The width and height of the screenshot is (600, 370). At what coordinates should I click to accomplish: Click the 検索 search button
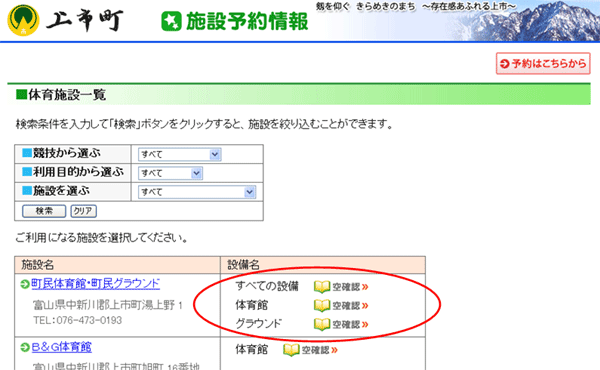[x=44, y=211]
